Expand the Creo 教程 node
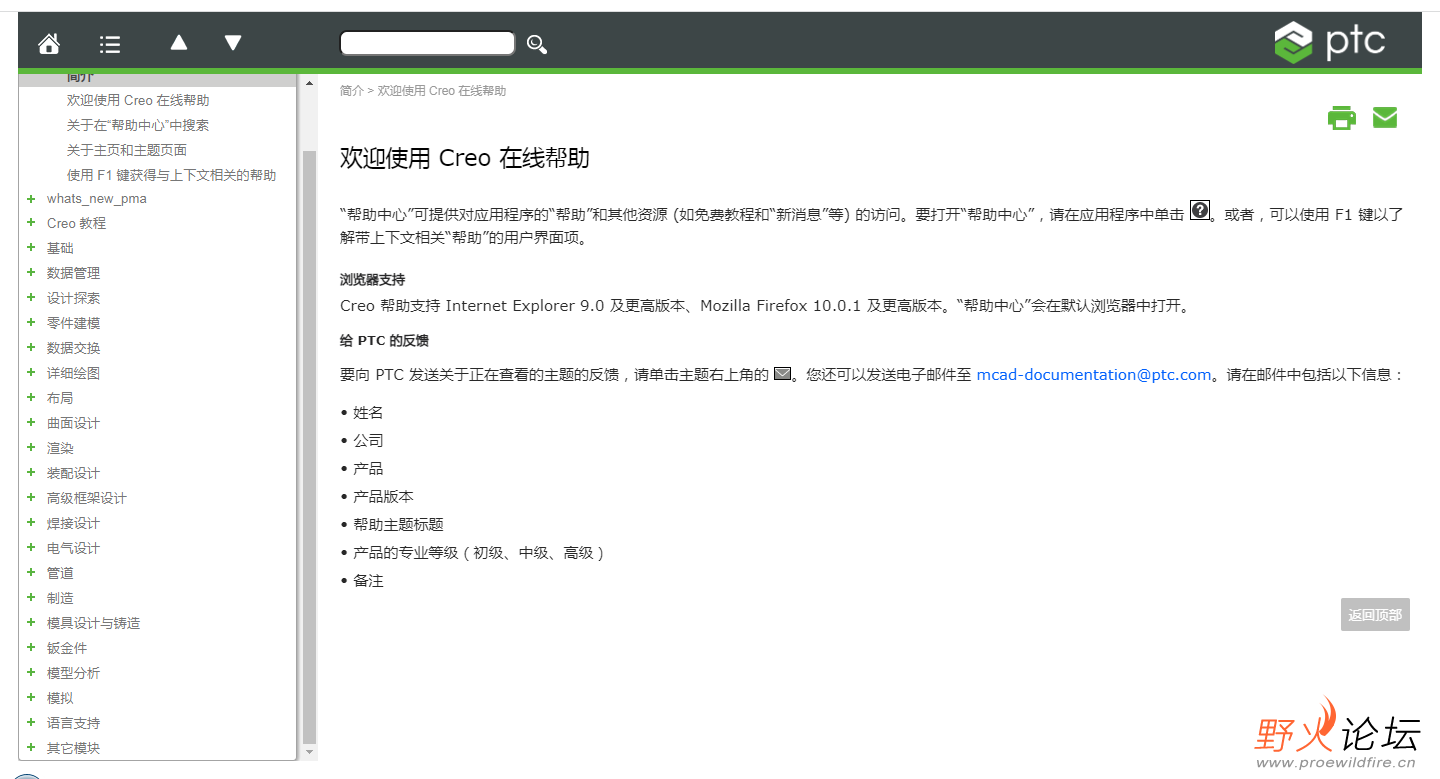 pyautogui.click(x=32, y=223)
